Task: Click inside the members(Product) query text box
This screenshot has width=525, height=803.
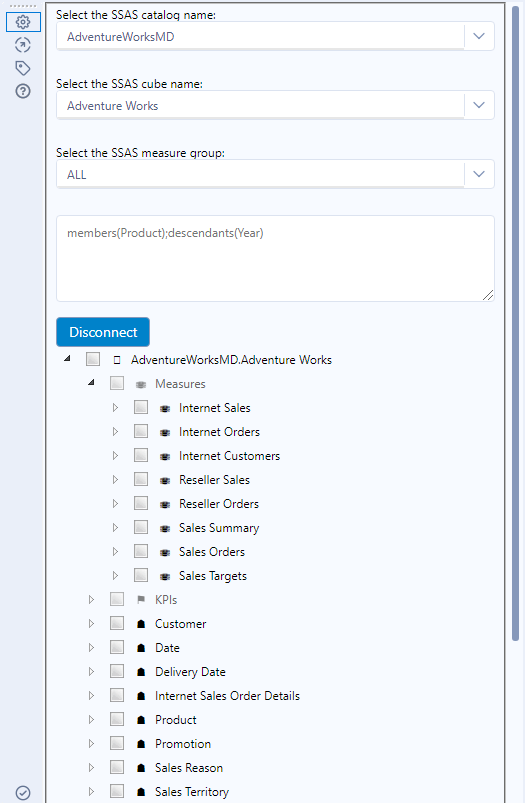Action: 275,259
